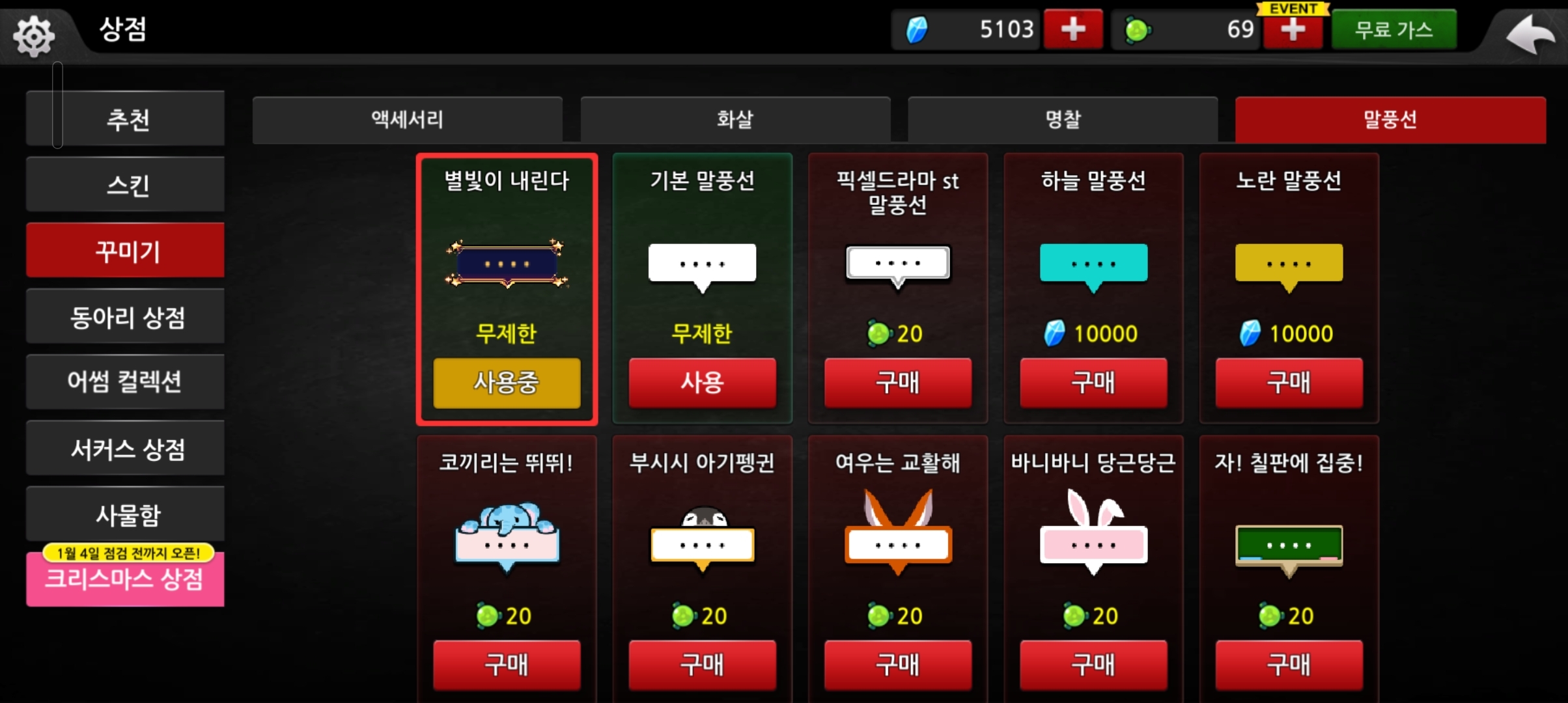
Task: Select the bunny carrot speech bubble image
Action: coord(1093,532)
